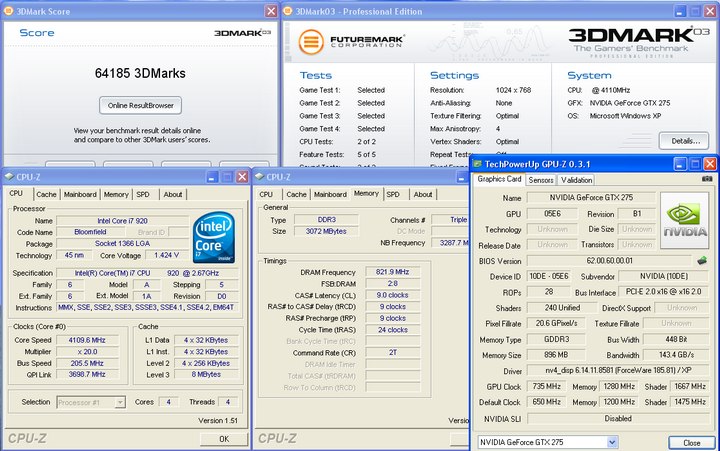This screenshot has width=720, height=451.
Task: Click the Multiplier value 'x 20.0'
Action: tap(87, 352)
